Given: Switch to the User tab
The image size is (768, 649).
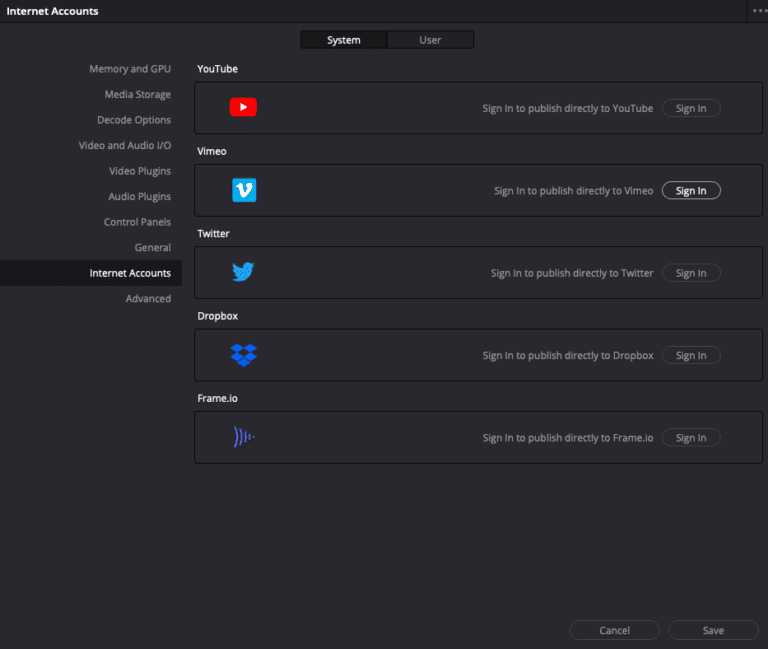Looking at the screenshot, I should [430, 40].
